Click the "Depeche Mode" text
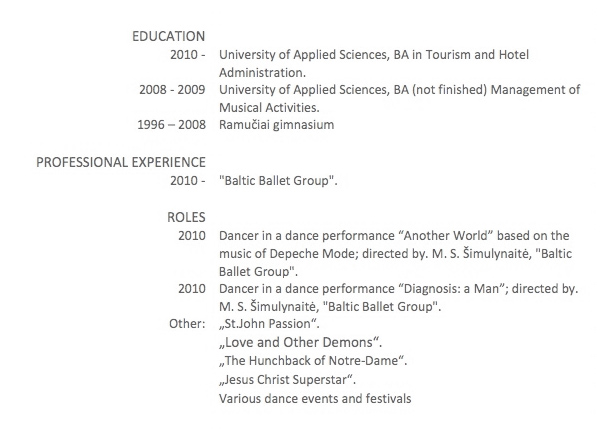610x435 pixels. click(x=312, y=254)
